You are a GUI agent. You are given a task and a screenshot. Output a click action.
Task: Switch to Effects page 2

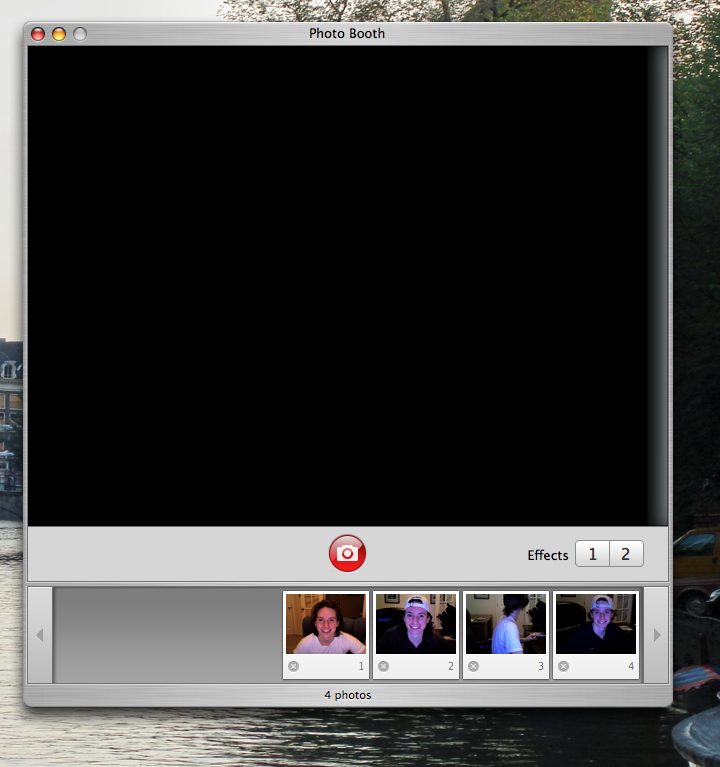(626, 554)
